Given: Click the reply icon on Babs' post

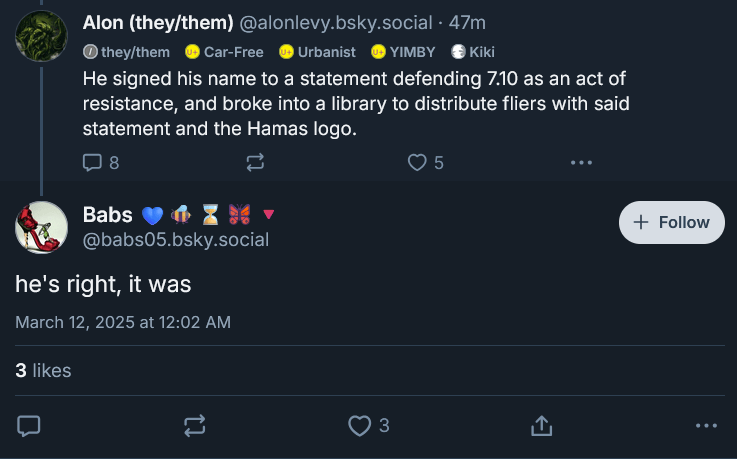Looking at the screenshot, I should coord(30,426).
